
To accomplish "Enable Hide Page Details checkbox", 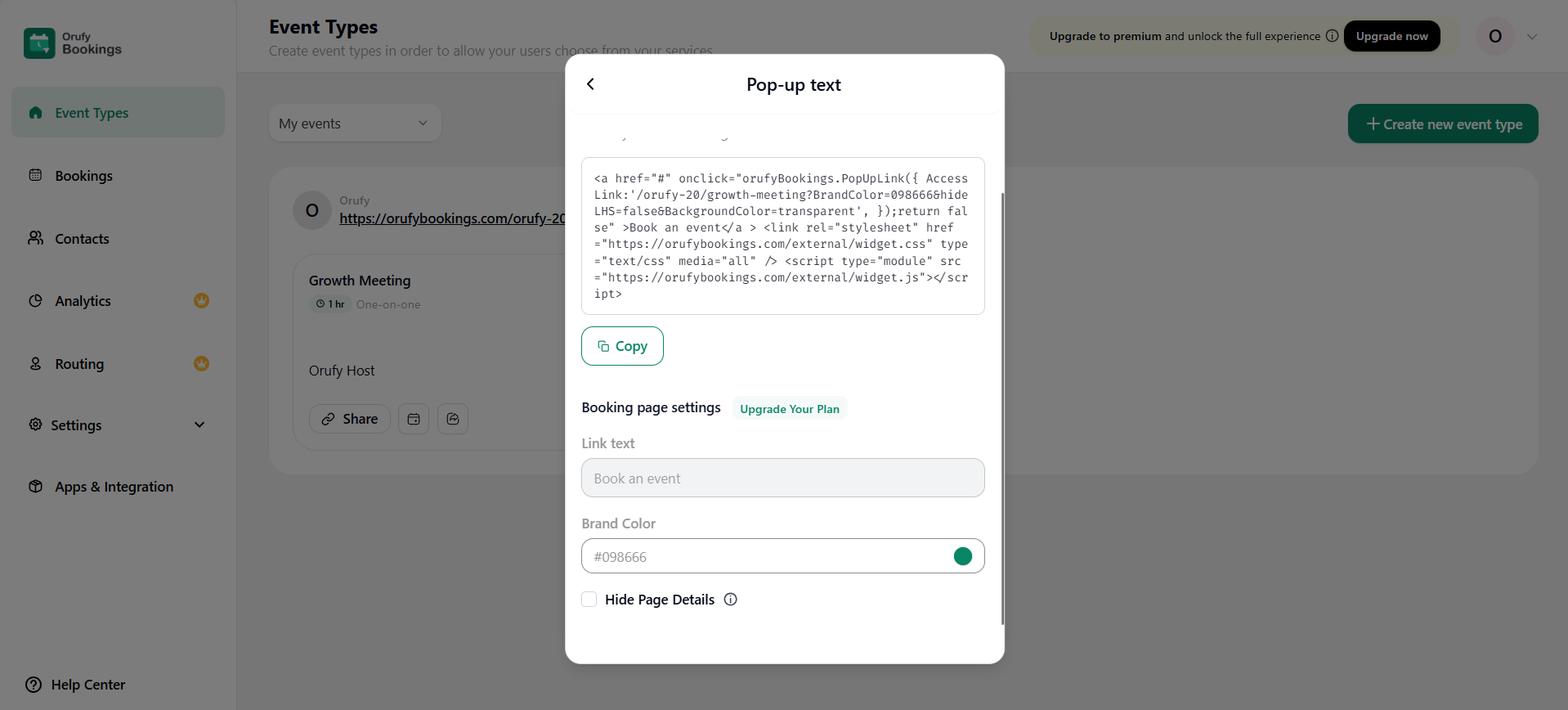I will click(589, 600).
